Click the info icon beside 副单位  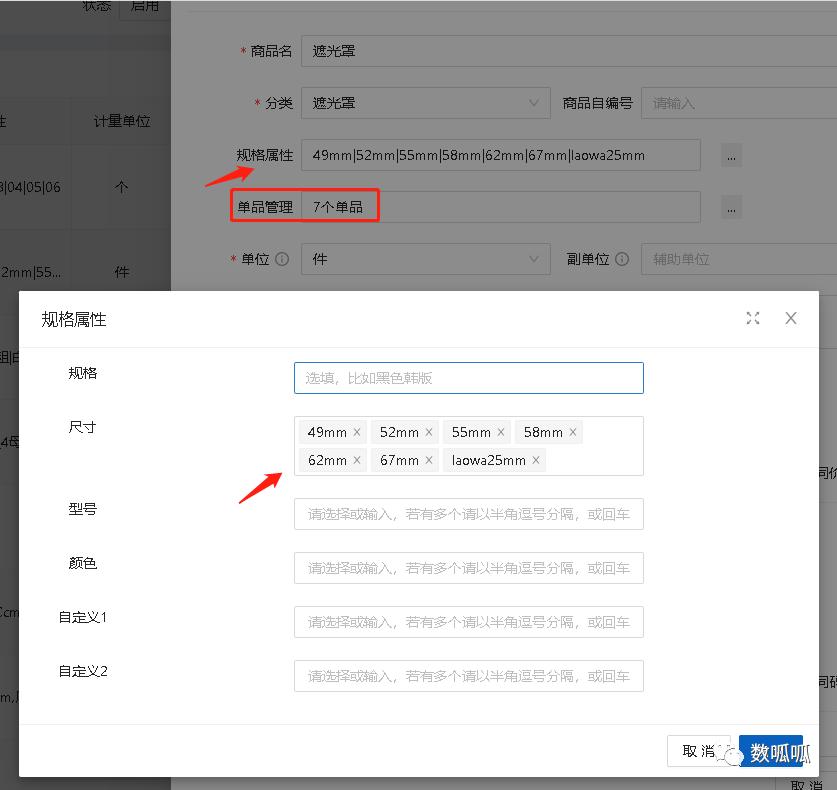[621, 257]
